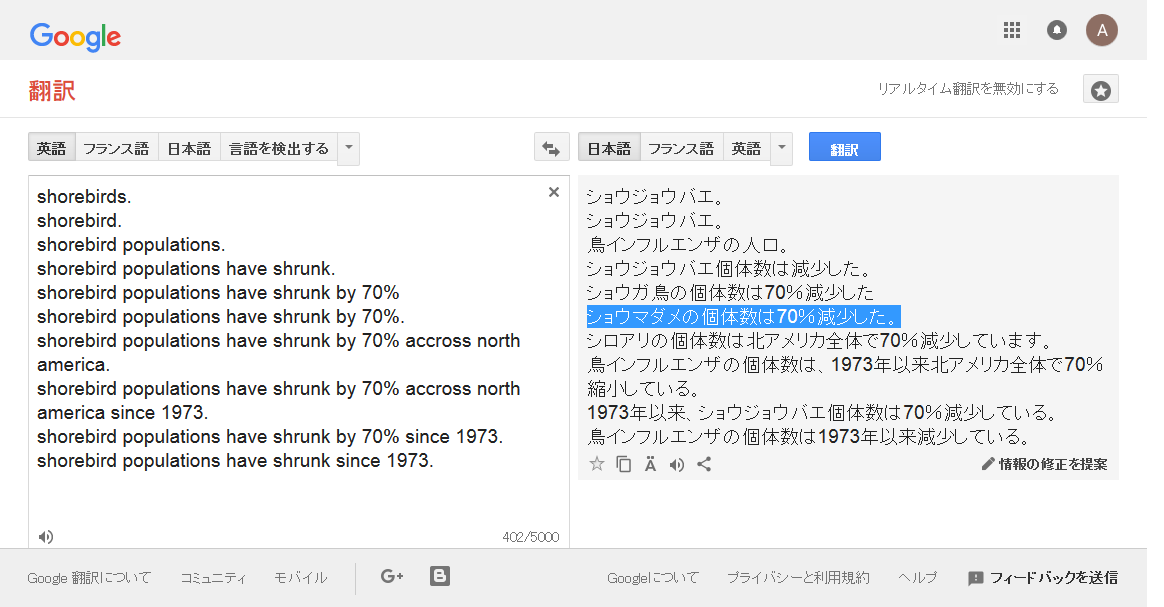Star the translation to save it
Viewport: 1164px width, 607px height.
click(596, 465)
